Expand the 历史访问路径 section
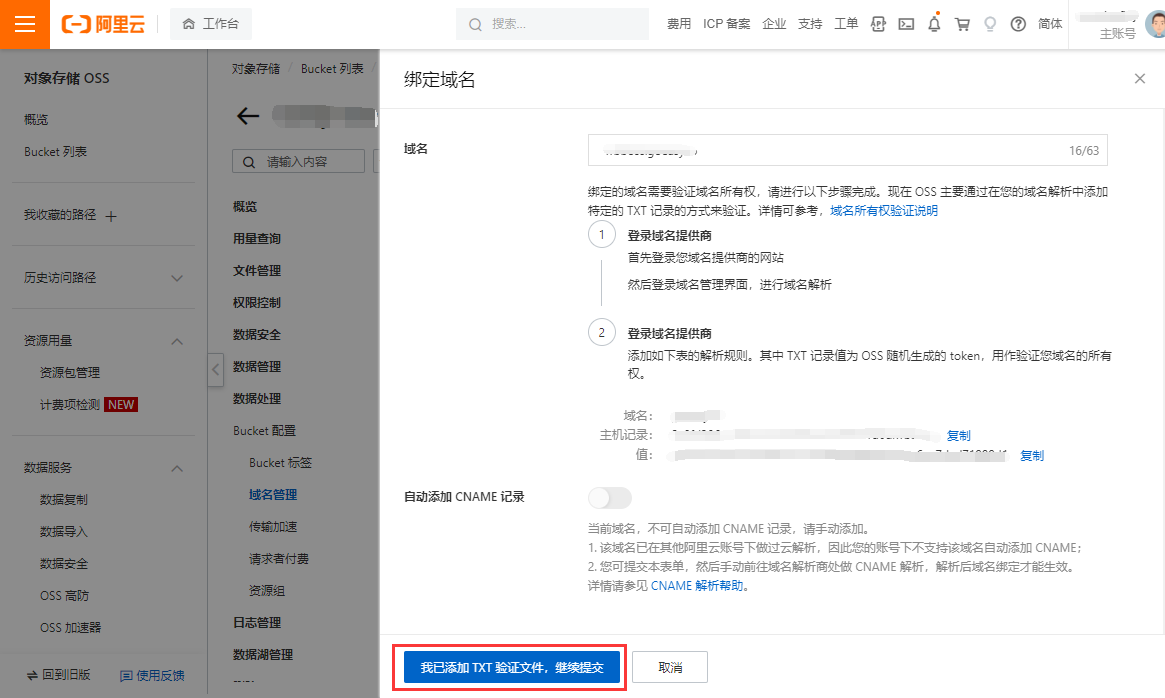Screen dimensions: 1165x698 (177, 278)
